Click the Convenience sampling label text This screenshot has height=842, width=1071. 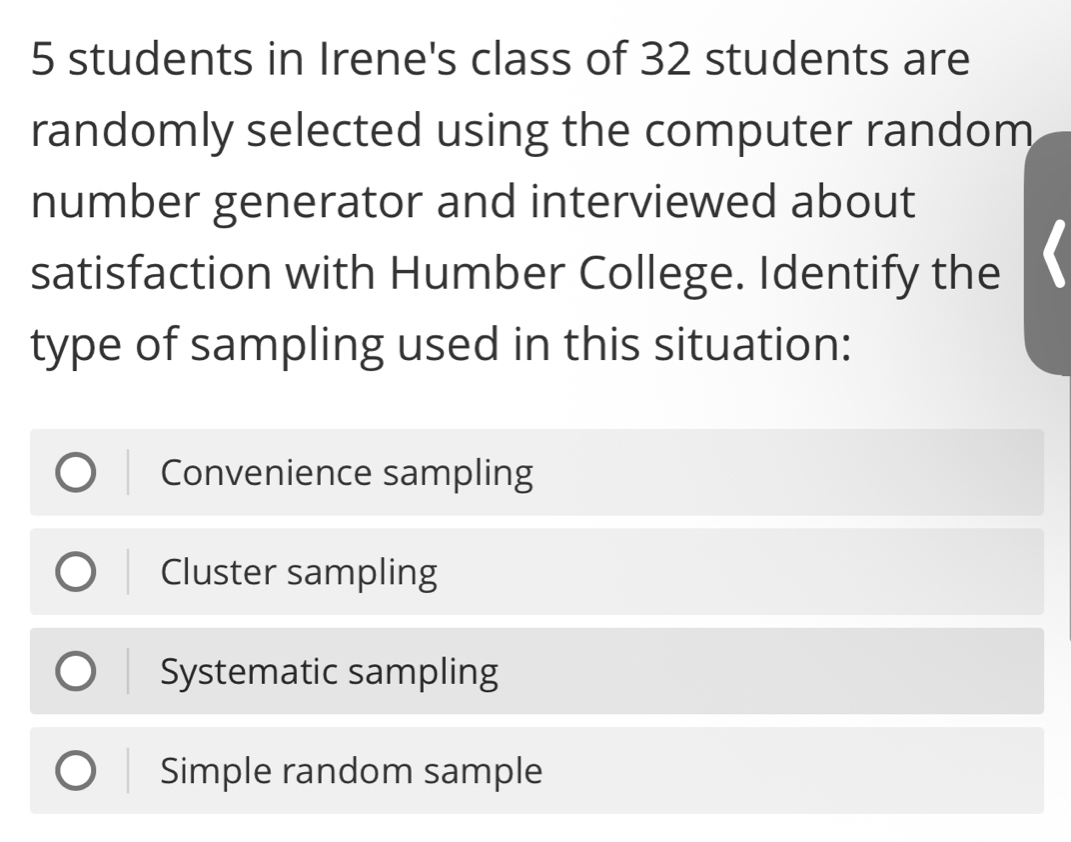pyautogui.click(x=346, y=472)
